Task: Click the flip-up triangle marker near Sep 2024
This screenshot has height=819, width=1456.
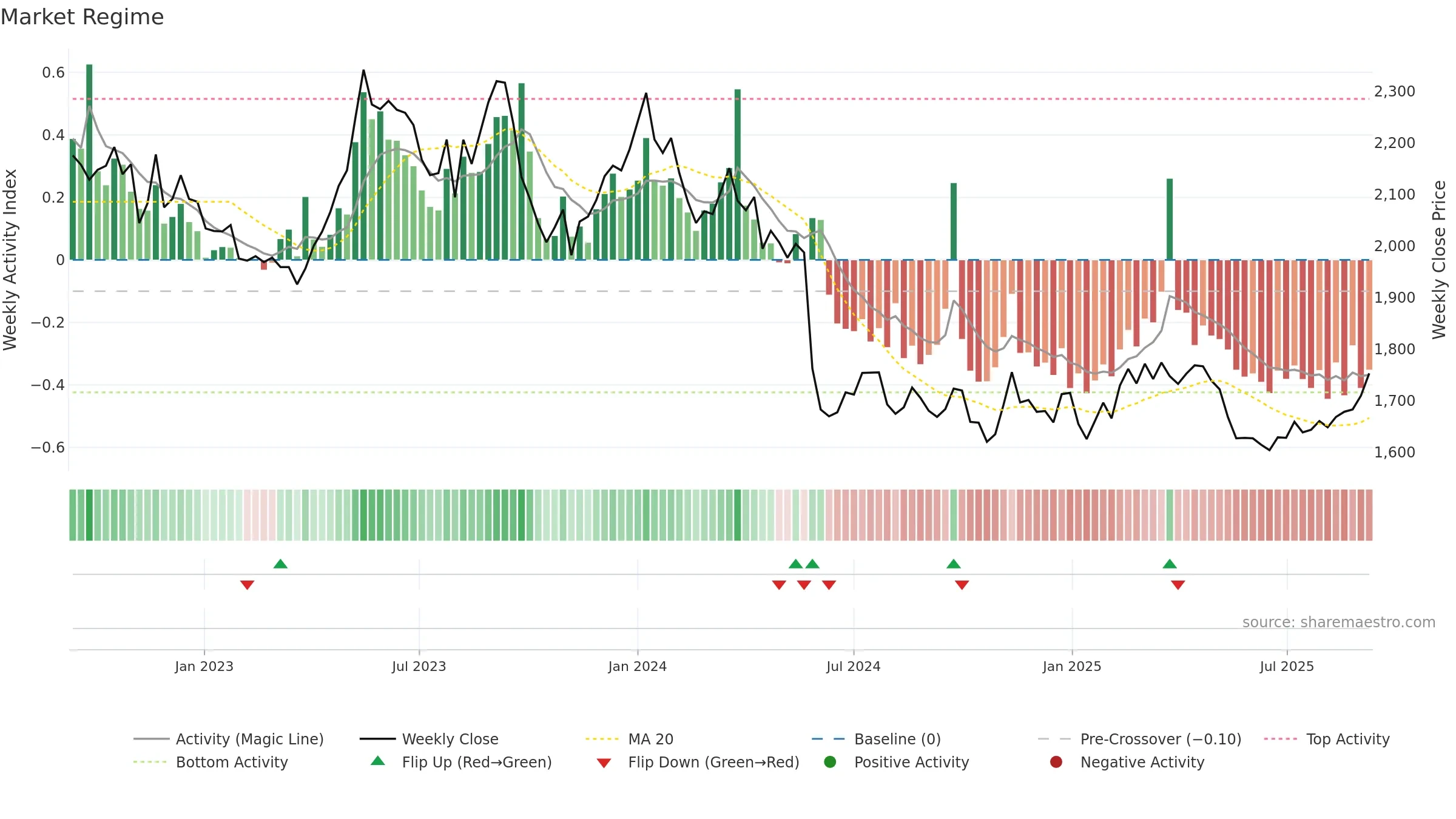Action: point(954,564)
